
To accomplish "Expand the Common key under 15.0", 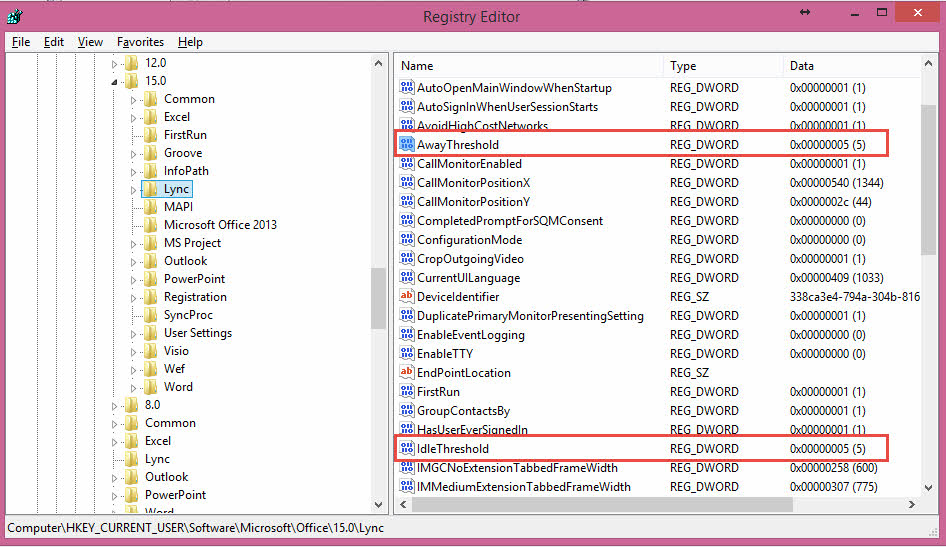I will tap(133, 100).
